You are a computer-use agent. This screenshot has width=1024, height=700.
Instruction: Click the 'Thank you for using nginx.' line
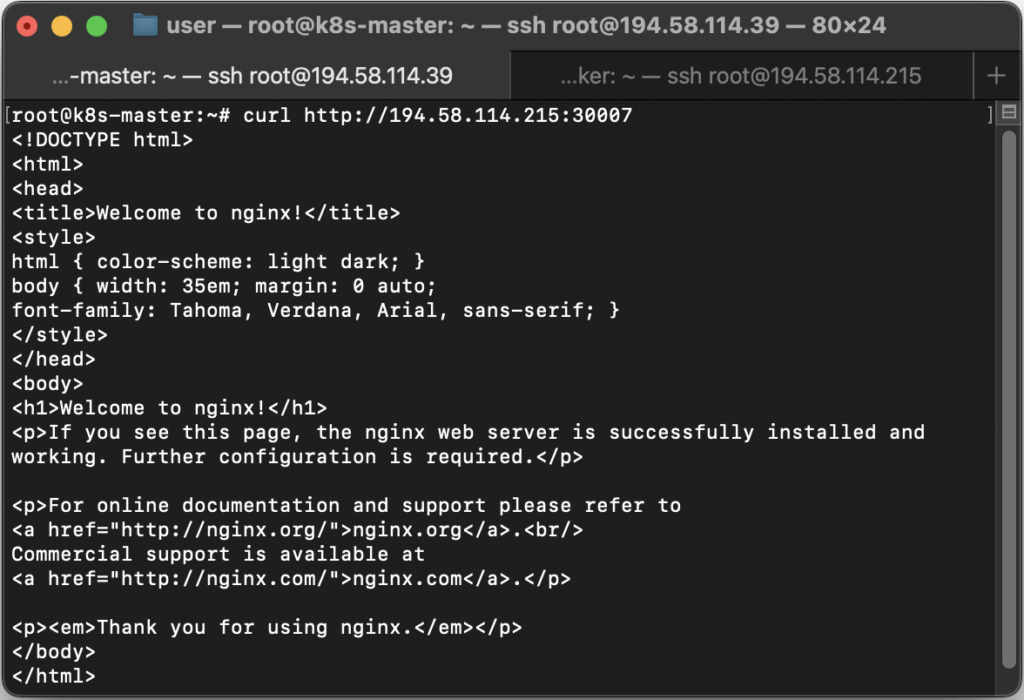tap(267, 628)
